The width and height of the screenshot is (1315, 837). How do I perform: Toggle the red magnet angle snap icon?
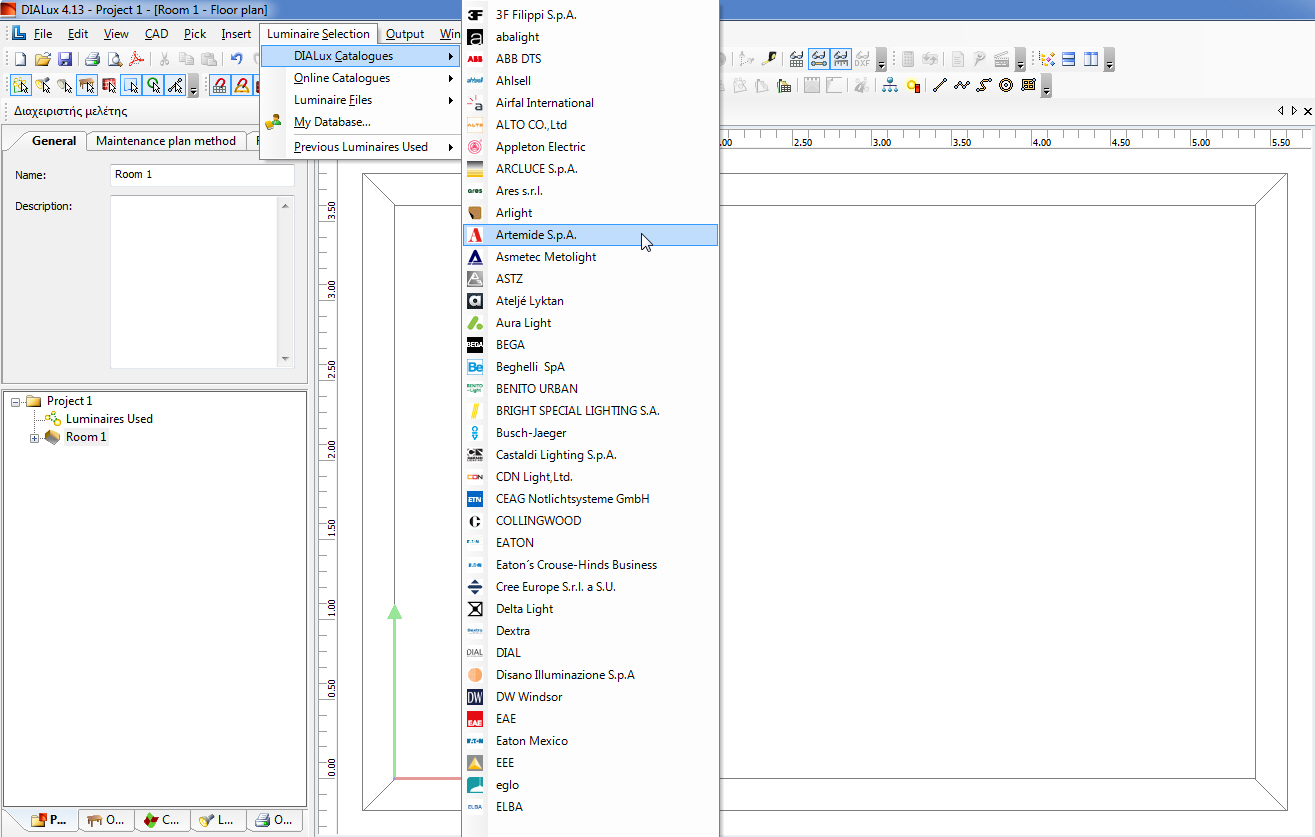pos(241,85)
